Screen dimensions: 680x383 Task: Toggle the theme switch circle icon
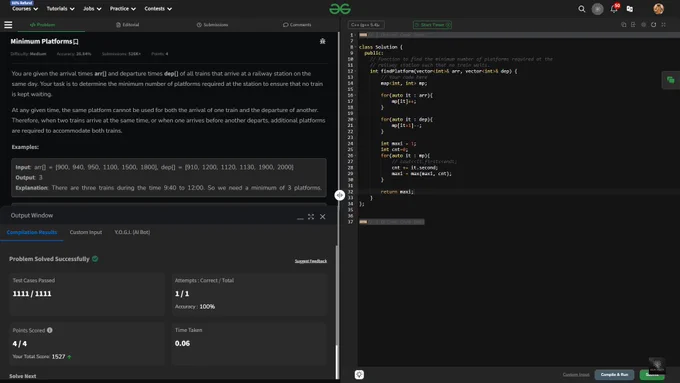point(598,9)
